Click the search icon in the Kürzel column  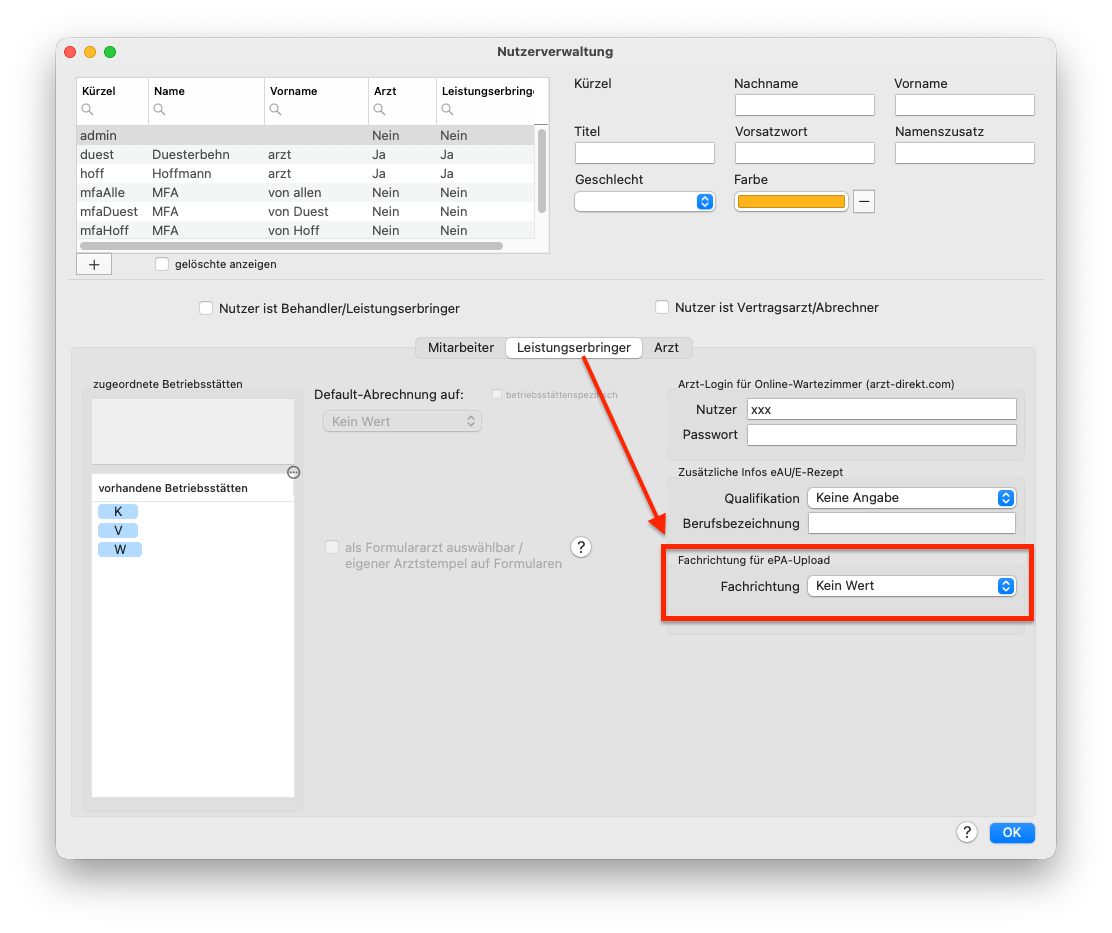(87, 109)
